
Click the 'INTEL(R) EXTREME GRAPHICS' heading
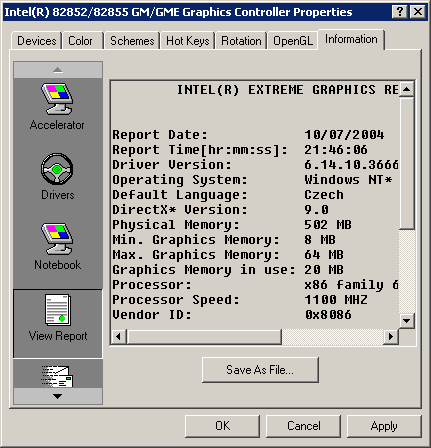pos(276,90)
